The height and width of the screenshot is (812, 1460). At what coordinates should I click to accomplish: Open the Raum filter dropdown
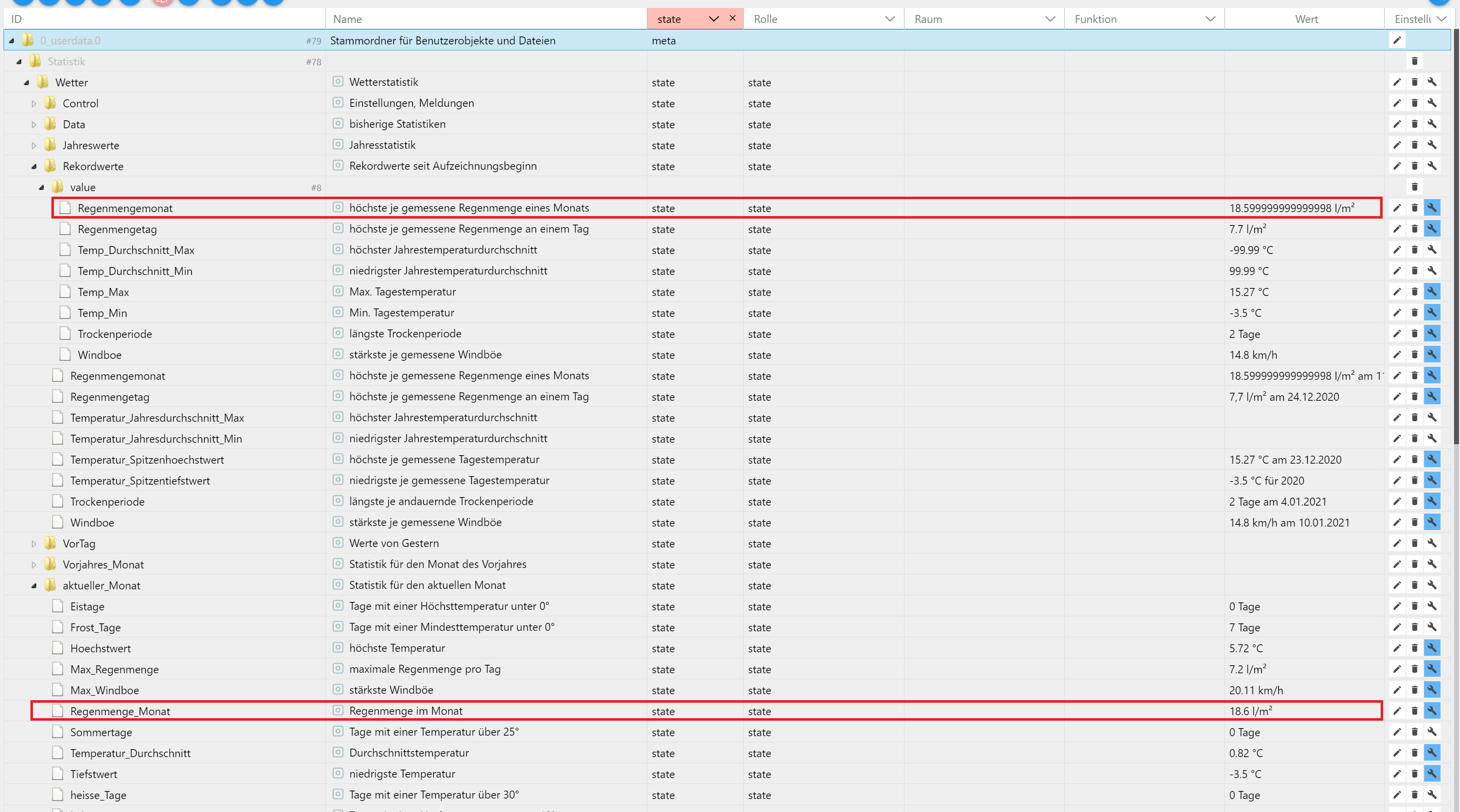click(x=1050, y=18)
